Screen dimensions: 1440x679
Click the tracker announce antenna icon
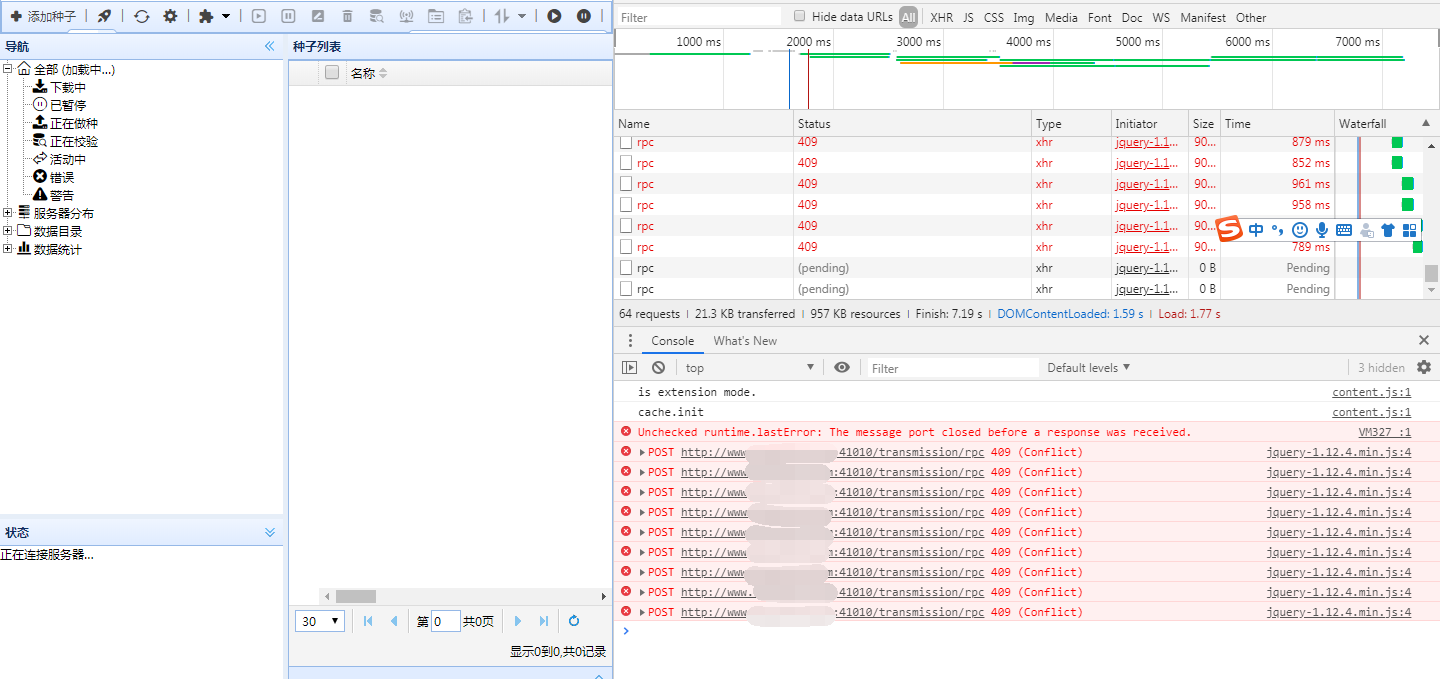click(x=406, y=16)
